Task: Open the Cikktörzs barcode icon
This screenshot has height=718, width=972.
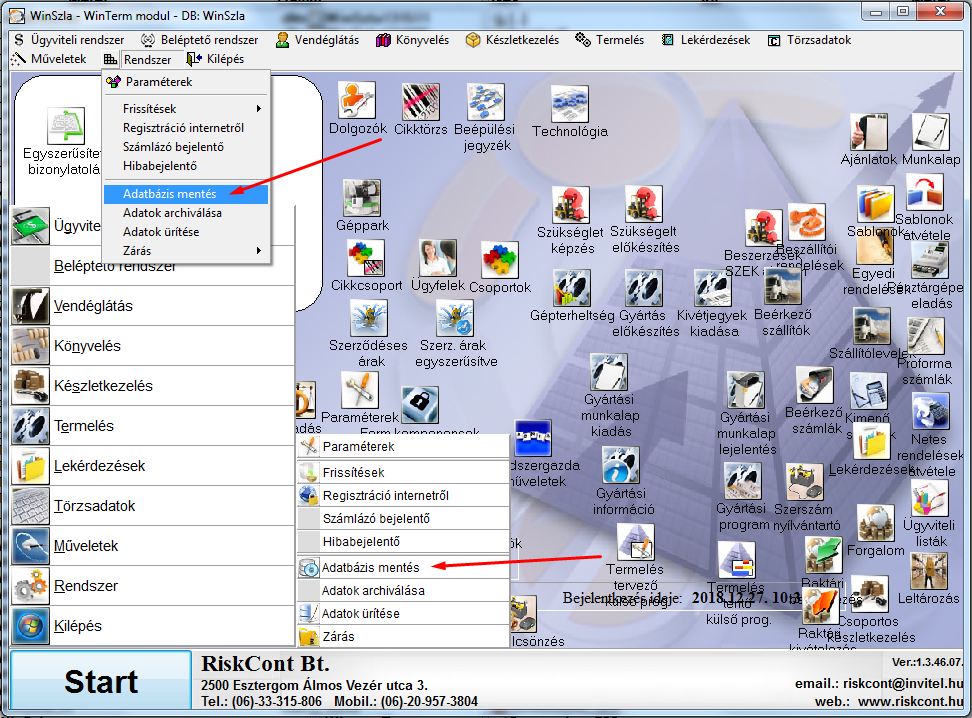Action: (x=421, y=102)
